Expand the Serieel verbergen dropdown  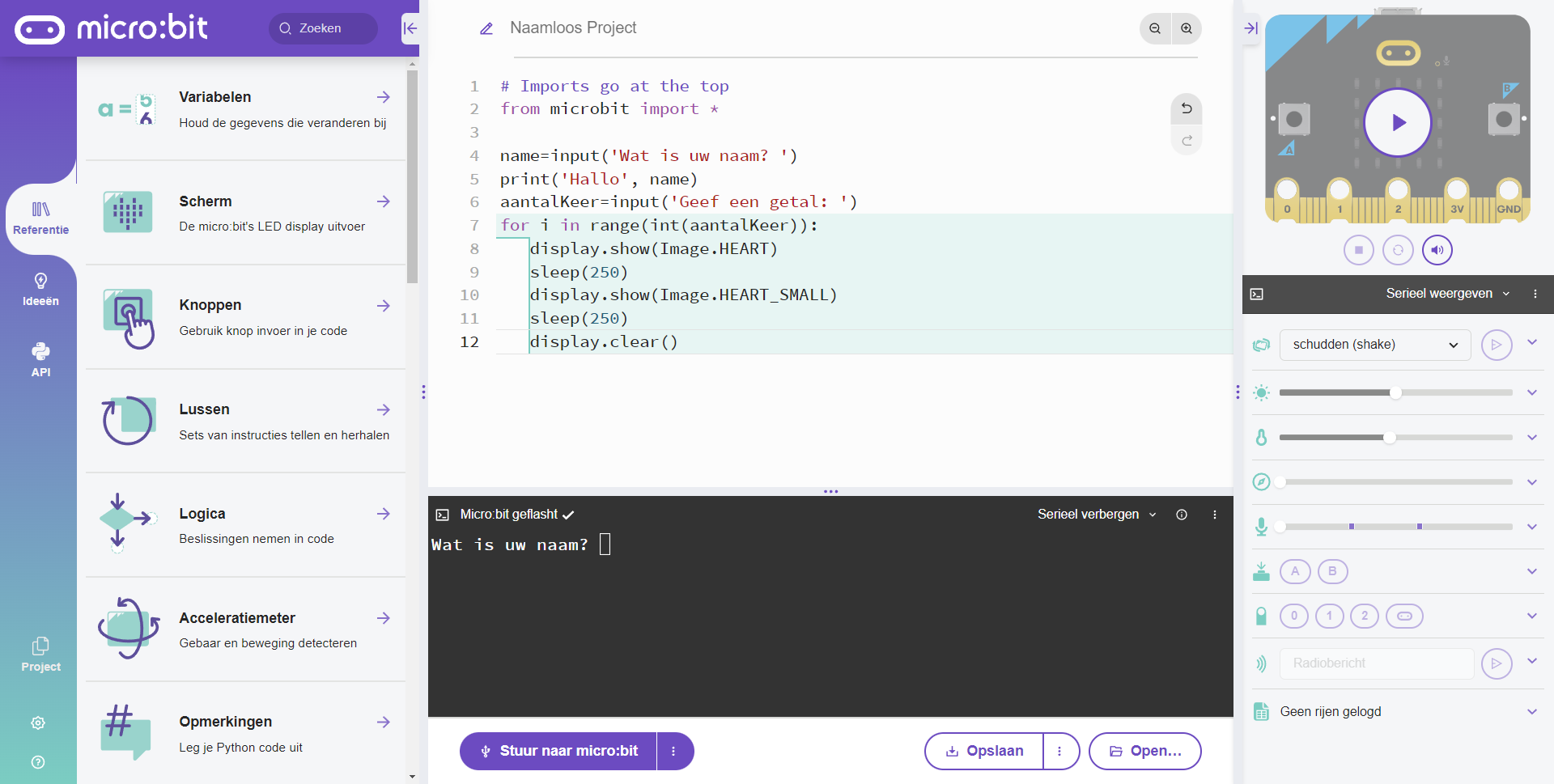click(1097, 515)
